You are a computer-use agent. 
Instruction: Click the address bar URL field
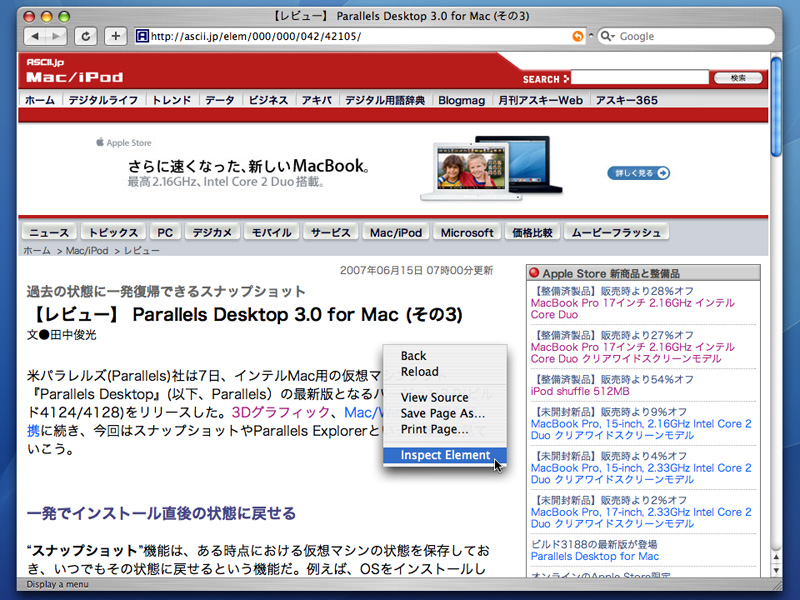click(360, 36)
